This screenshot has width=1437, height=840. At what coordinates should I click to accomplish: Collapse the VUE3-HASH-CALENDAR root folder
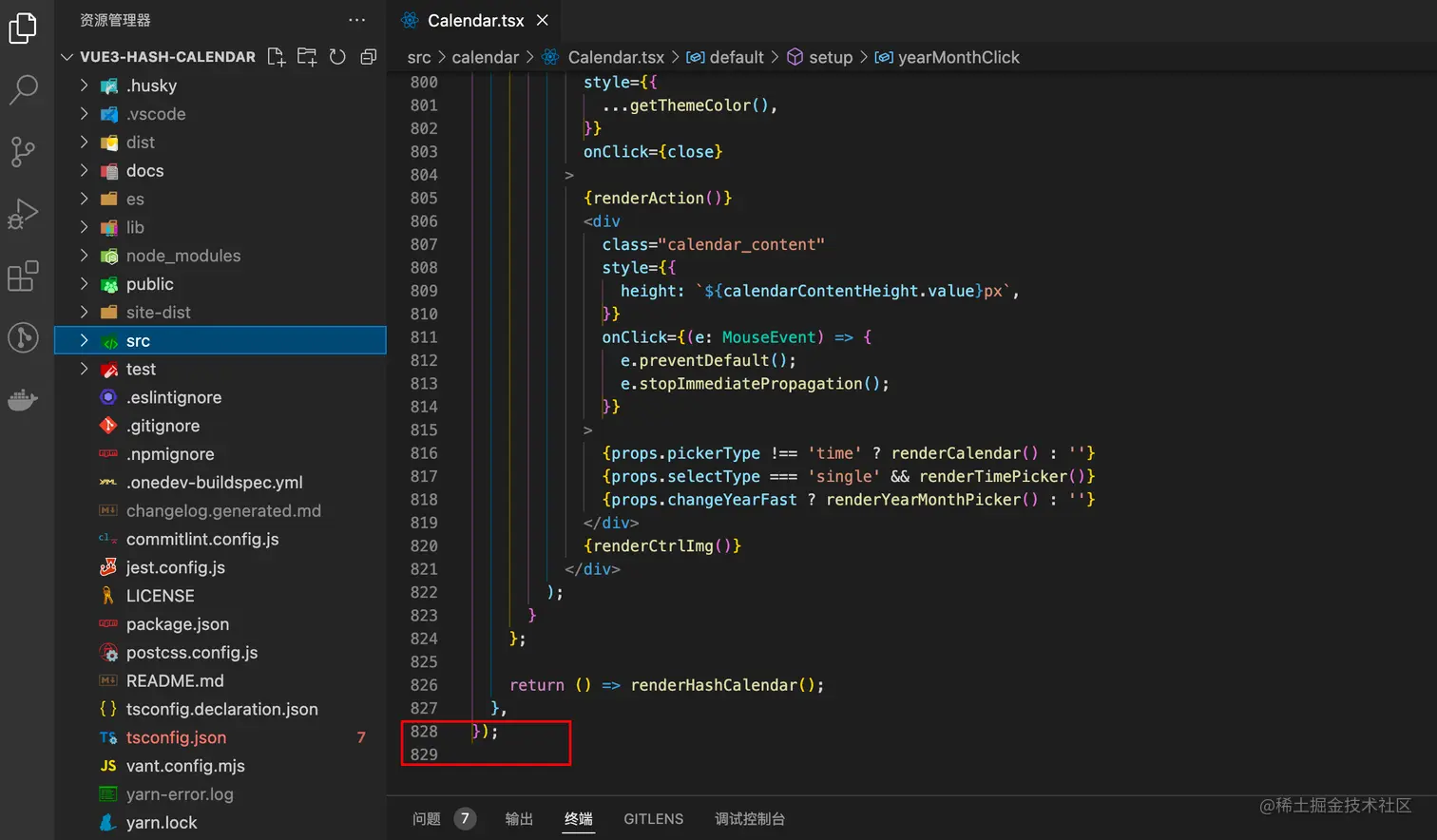tap(67, 57)
